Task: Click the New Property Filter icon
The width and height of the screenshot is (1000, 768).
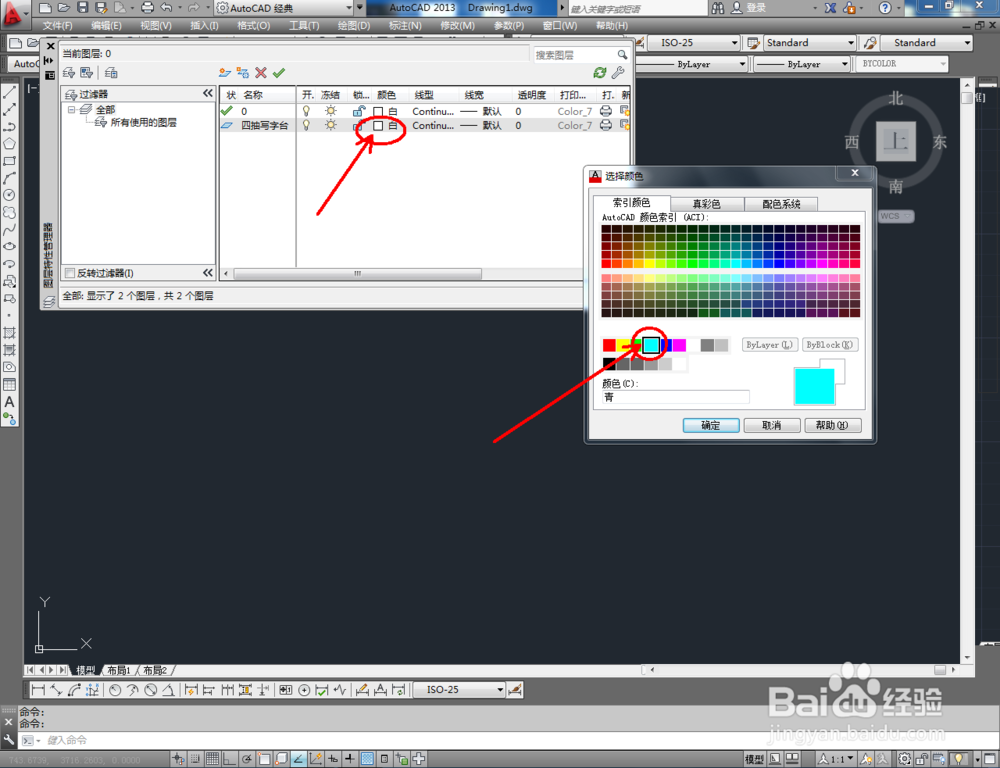Action: [69, 73]
